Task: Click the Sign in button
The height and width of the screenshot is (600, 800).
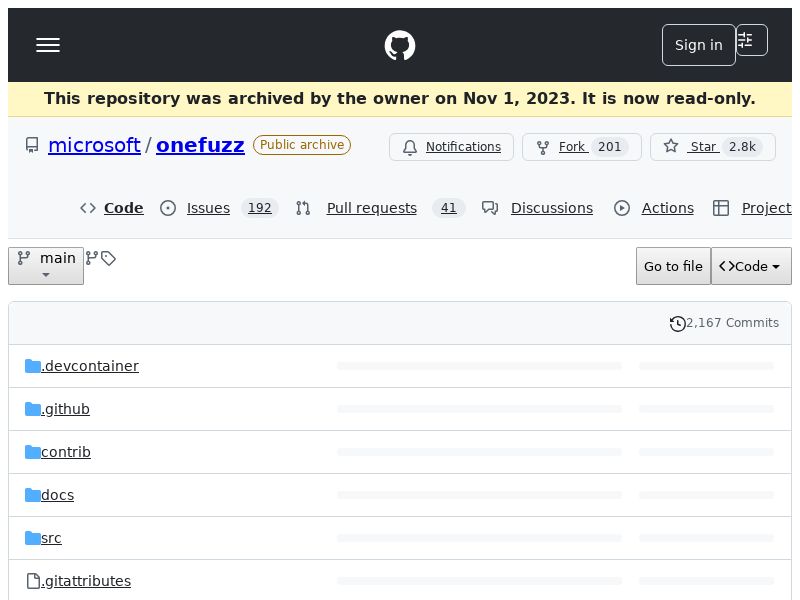Action: (698, 45)
